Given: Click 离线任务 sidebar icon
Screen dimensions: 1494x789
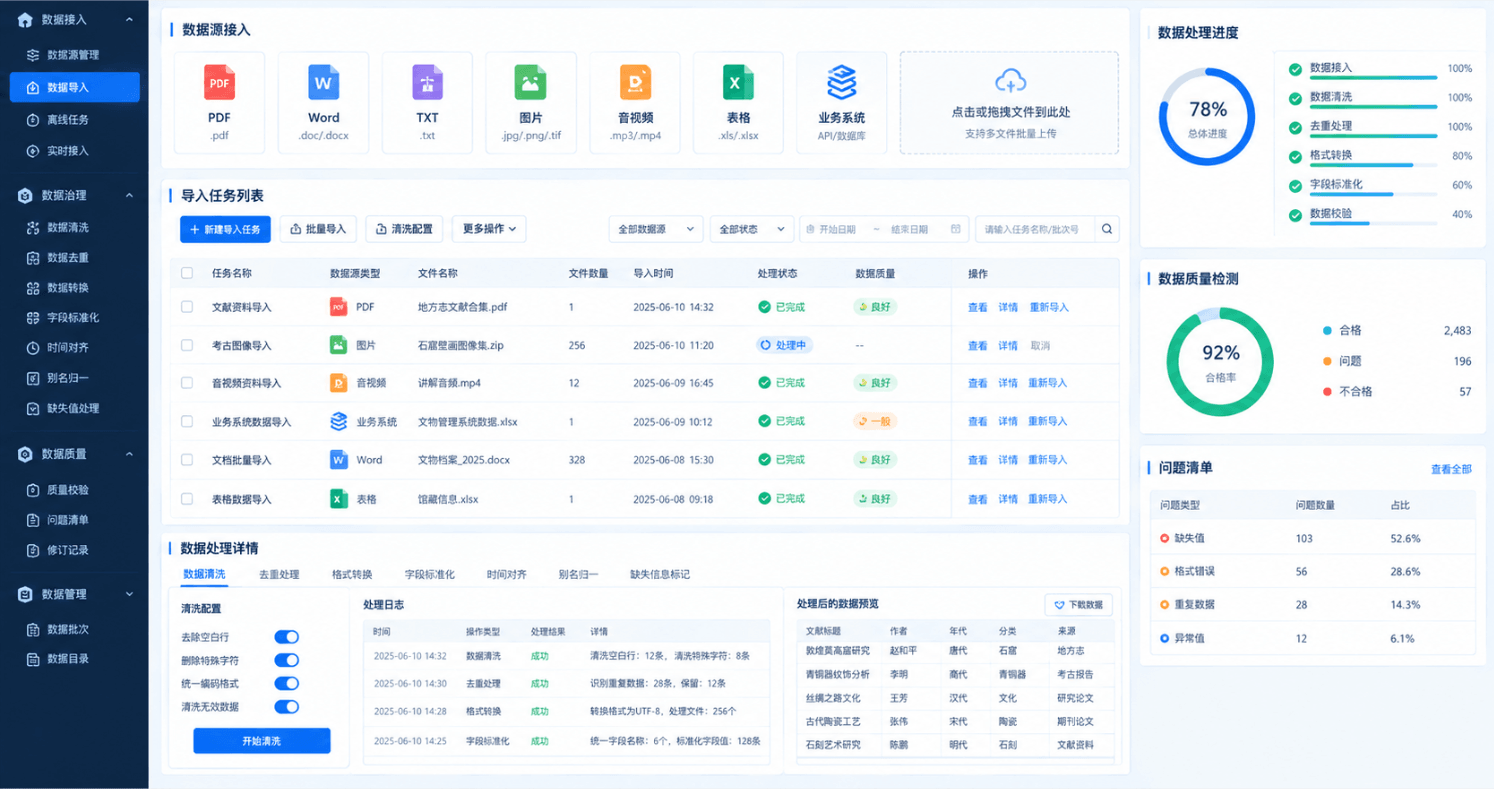Looking at the screenshot, I should pyautogui.click(x=33, y=120).
